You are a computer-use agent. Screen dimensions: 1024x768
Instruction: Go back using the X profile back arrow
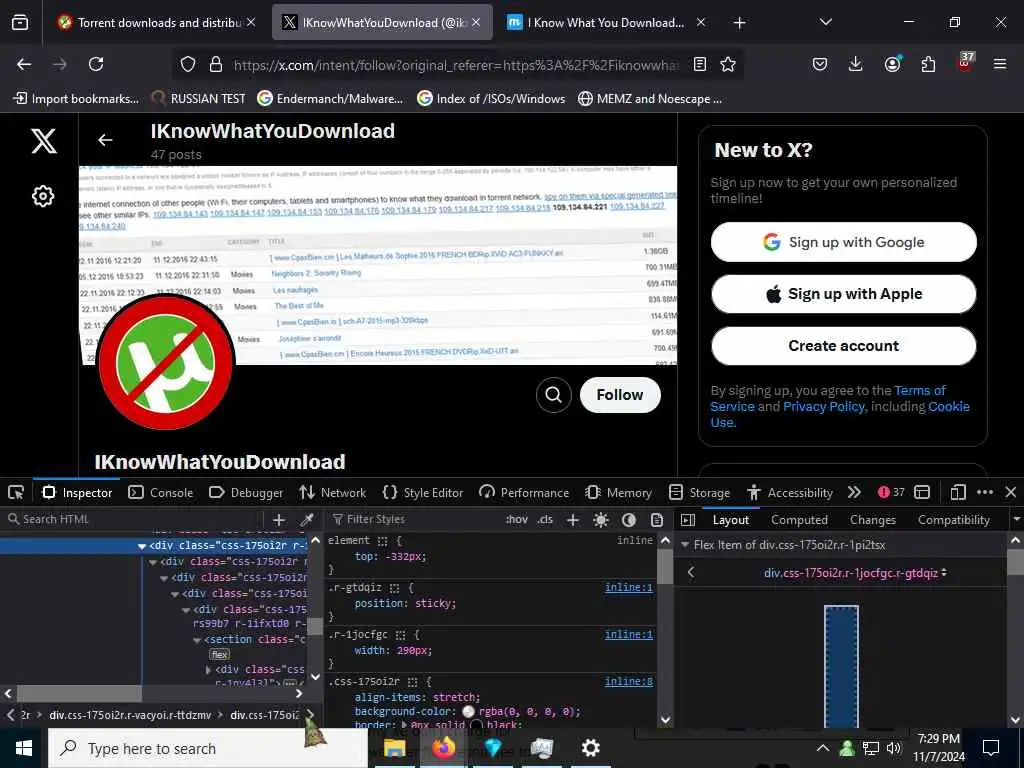(x=105, y=140)
